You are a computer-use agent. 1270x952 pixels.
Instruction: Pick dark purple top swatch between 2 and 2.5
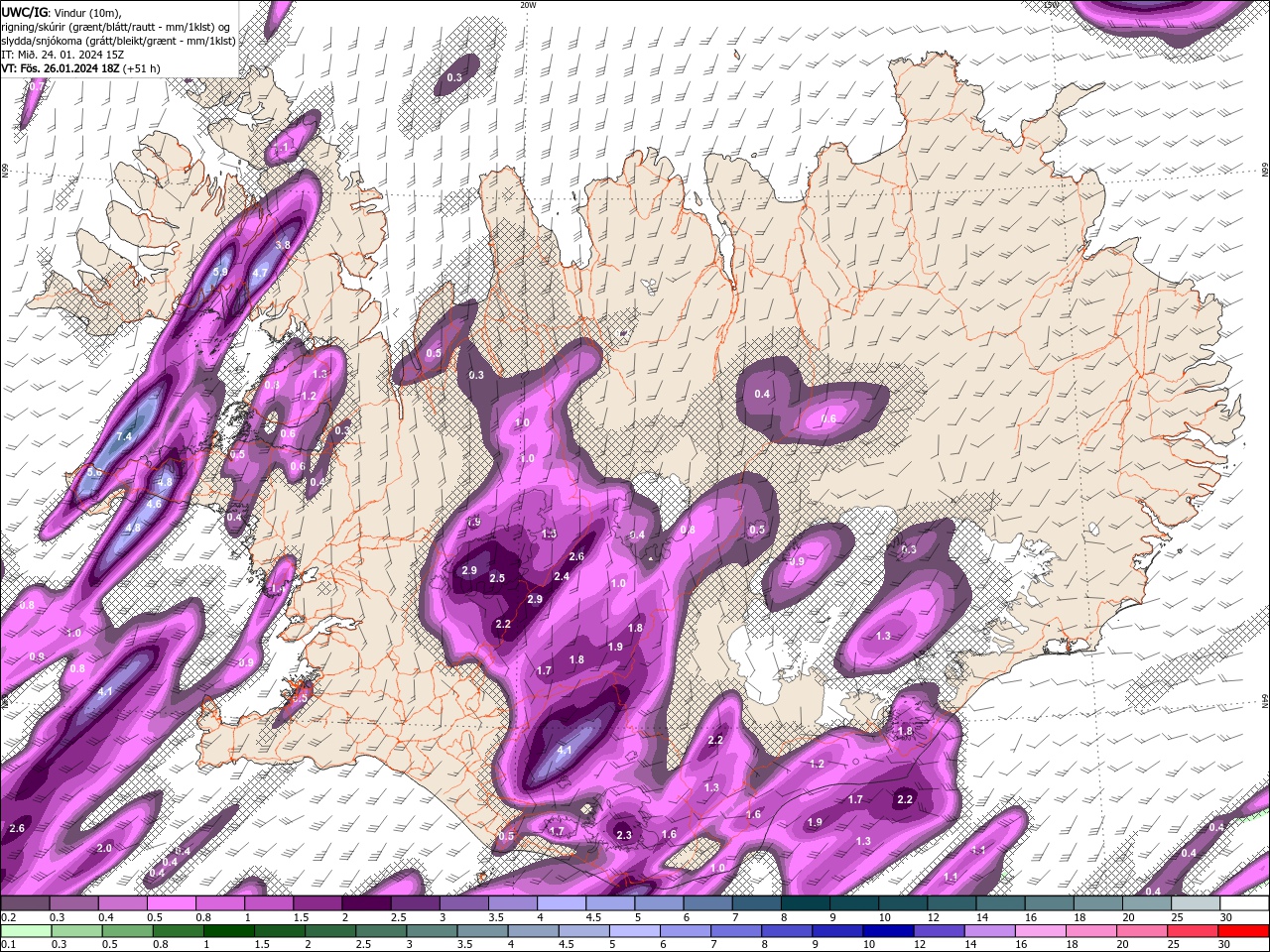click(x=366, y=903)
